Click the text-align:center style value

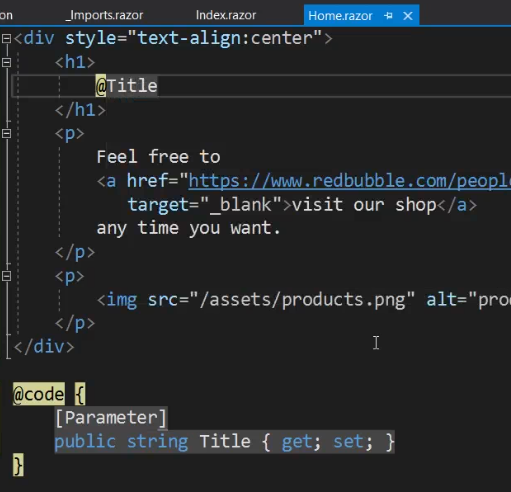click(225, 38)
